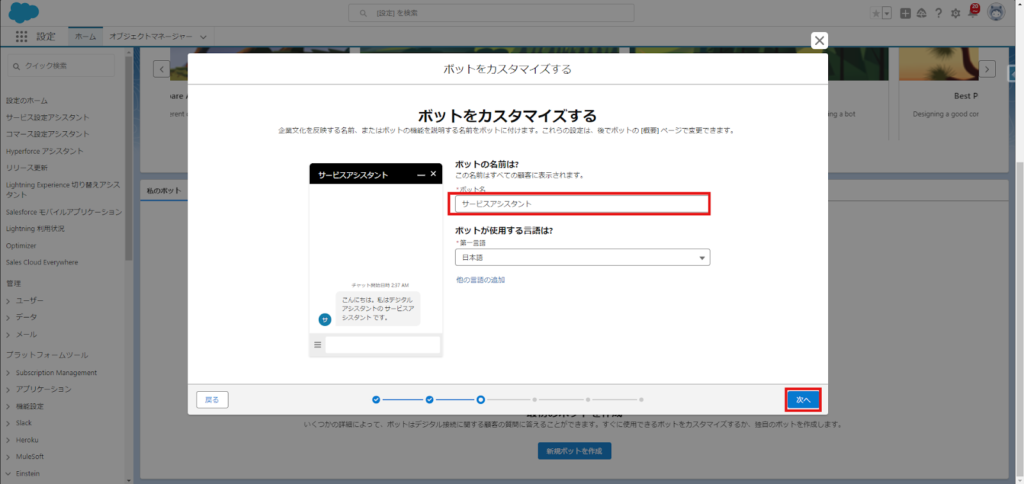The width and height of the screenshot is (1024, 484).
Task: Click the current third progress step
Action: point(481,399)
